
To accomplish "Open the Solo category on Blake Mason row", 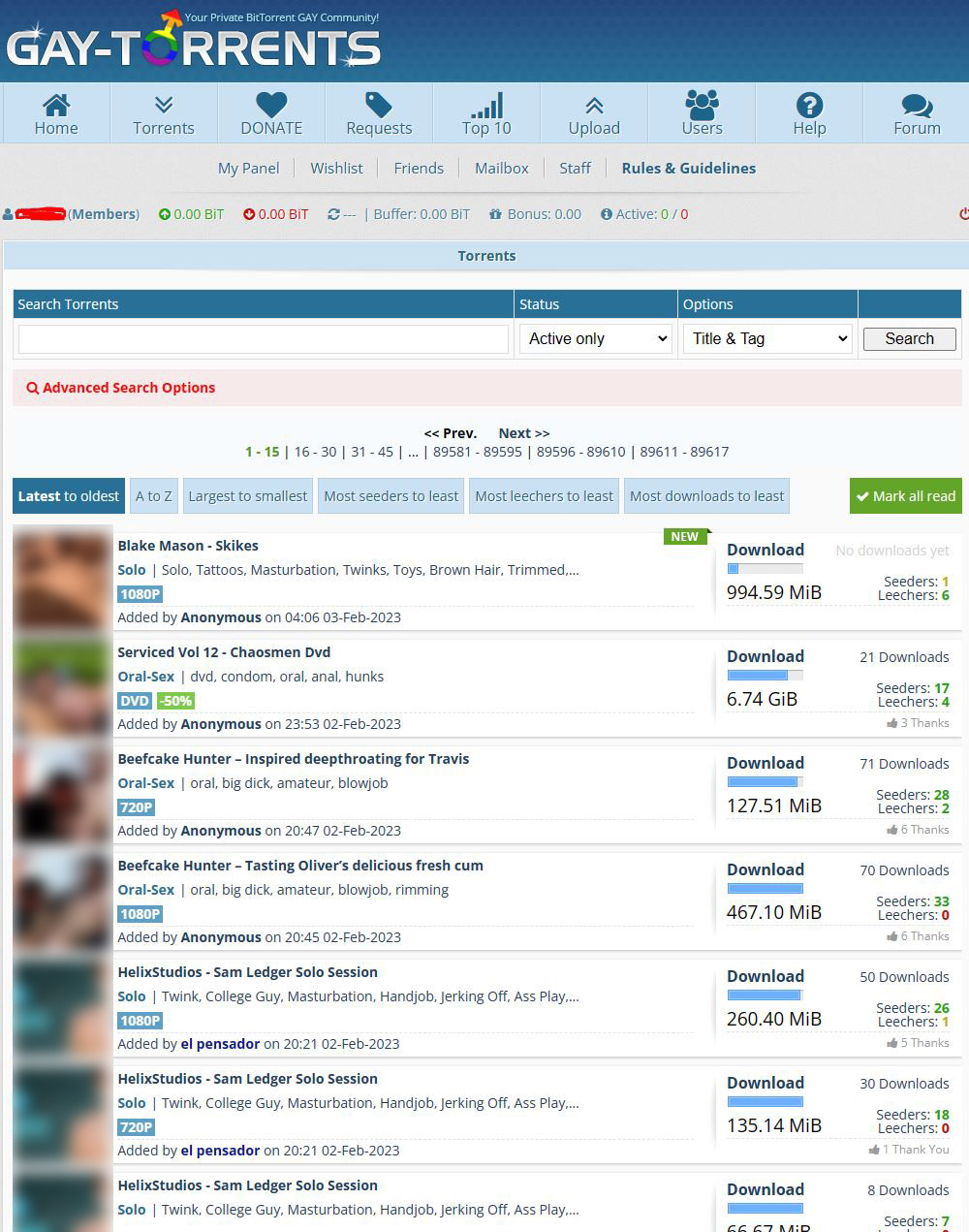I will click(x=132, y=570).
